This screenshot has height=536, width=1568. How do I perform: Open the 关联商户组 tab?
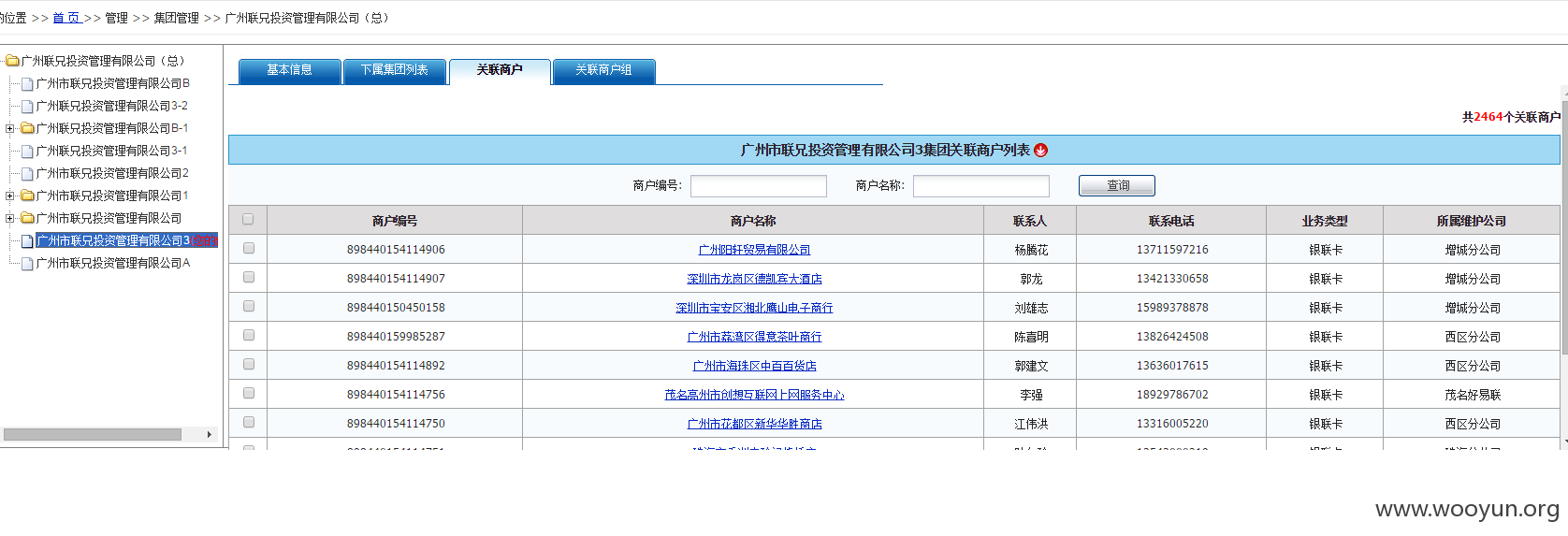click(603, 71)
